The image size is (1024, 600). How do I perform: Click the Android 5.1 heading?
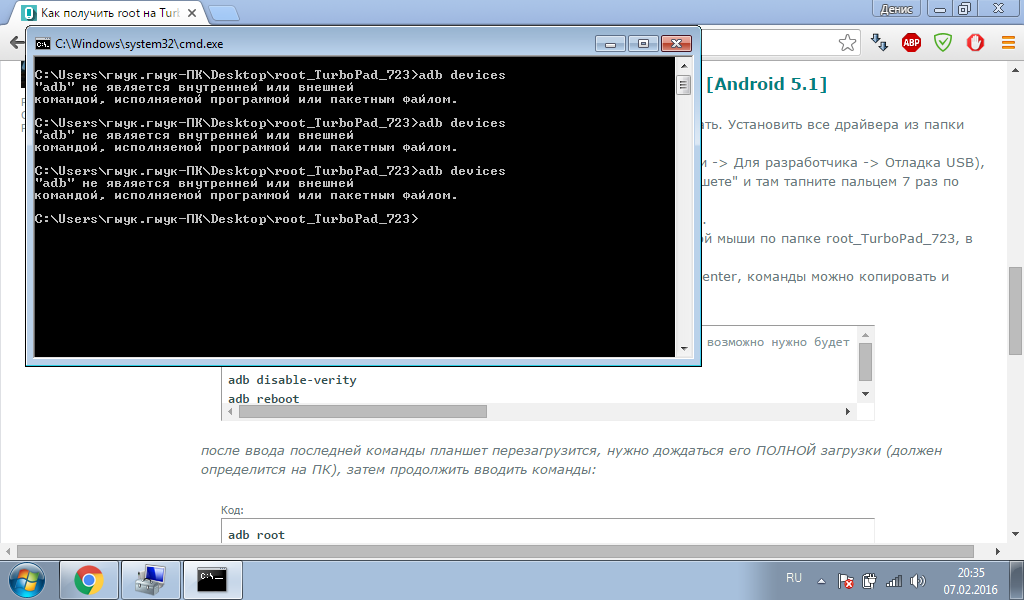(x=766, y=84)
